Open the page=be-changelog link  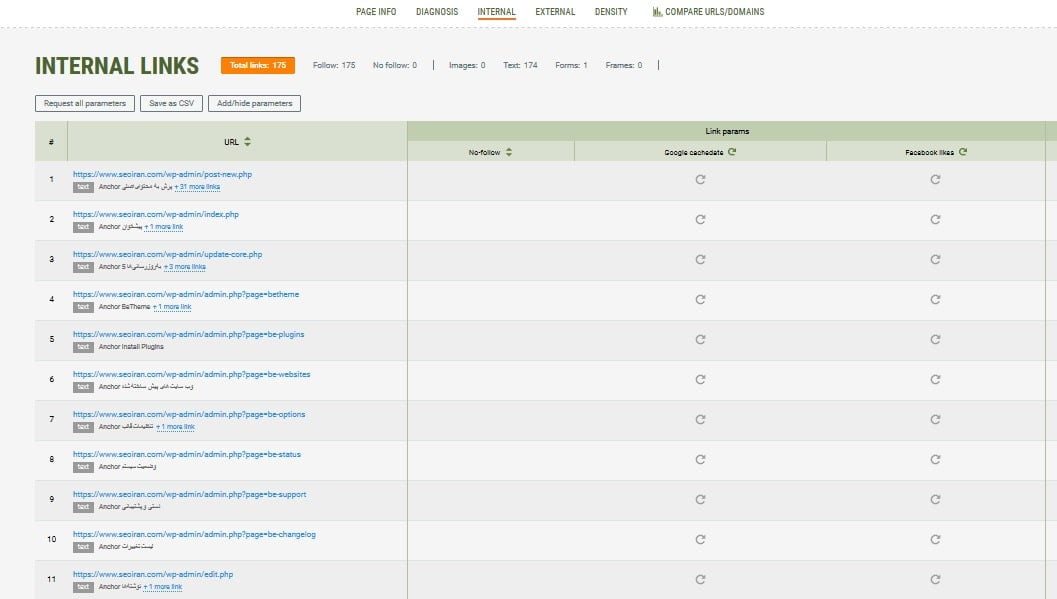[x=194, y=534]
